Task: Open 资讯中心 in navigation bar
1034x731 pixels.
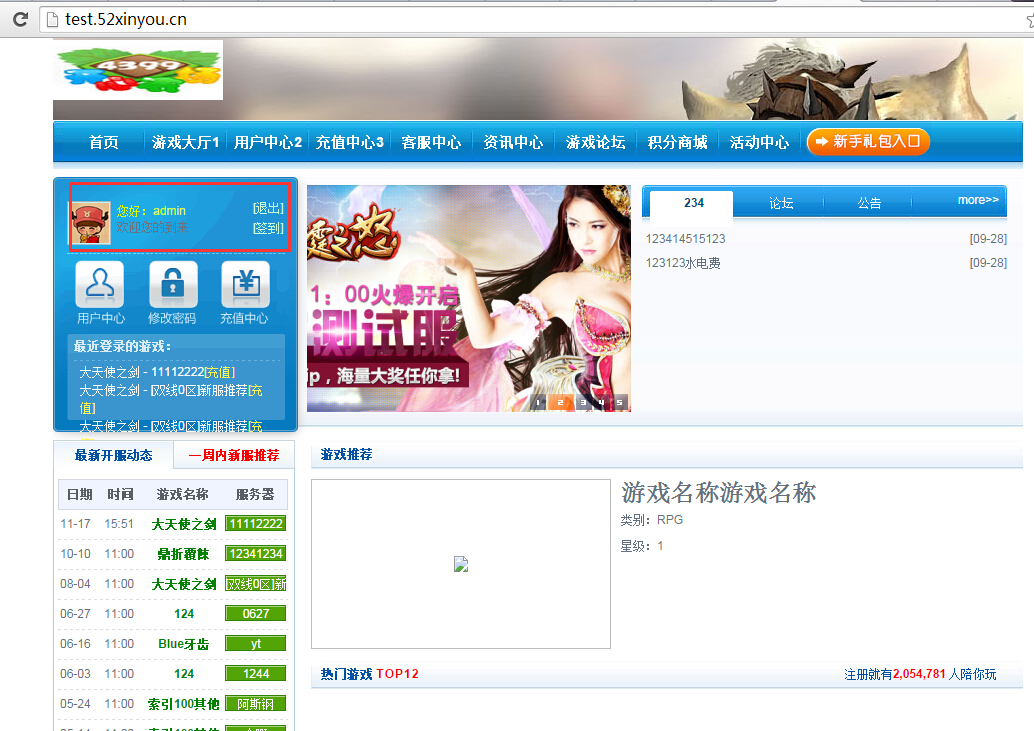Action: (x=513, y=142)
